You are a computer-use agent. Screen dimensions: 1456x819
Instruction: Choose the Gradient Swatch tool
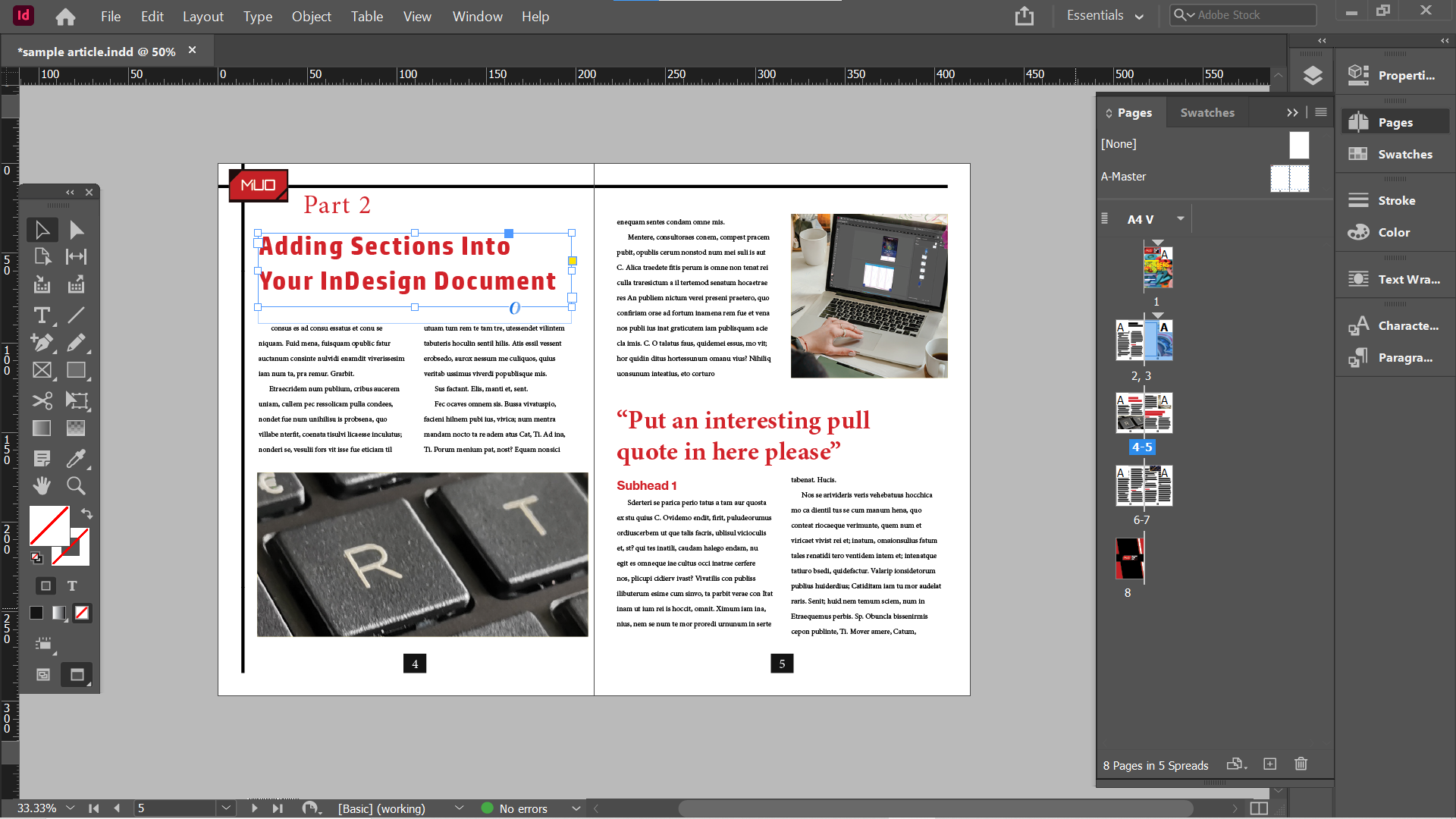(x=40, y=428)
